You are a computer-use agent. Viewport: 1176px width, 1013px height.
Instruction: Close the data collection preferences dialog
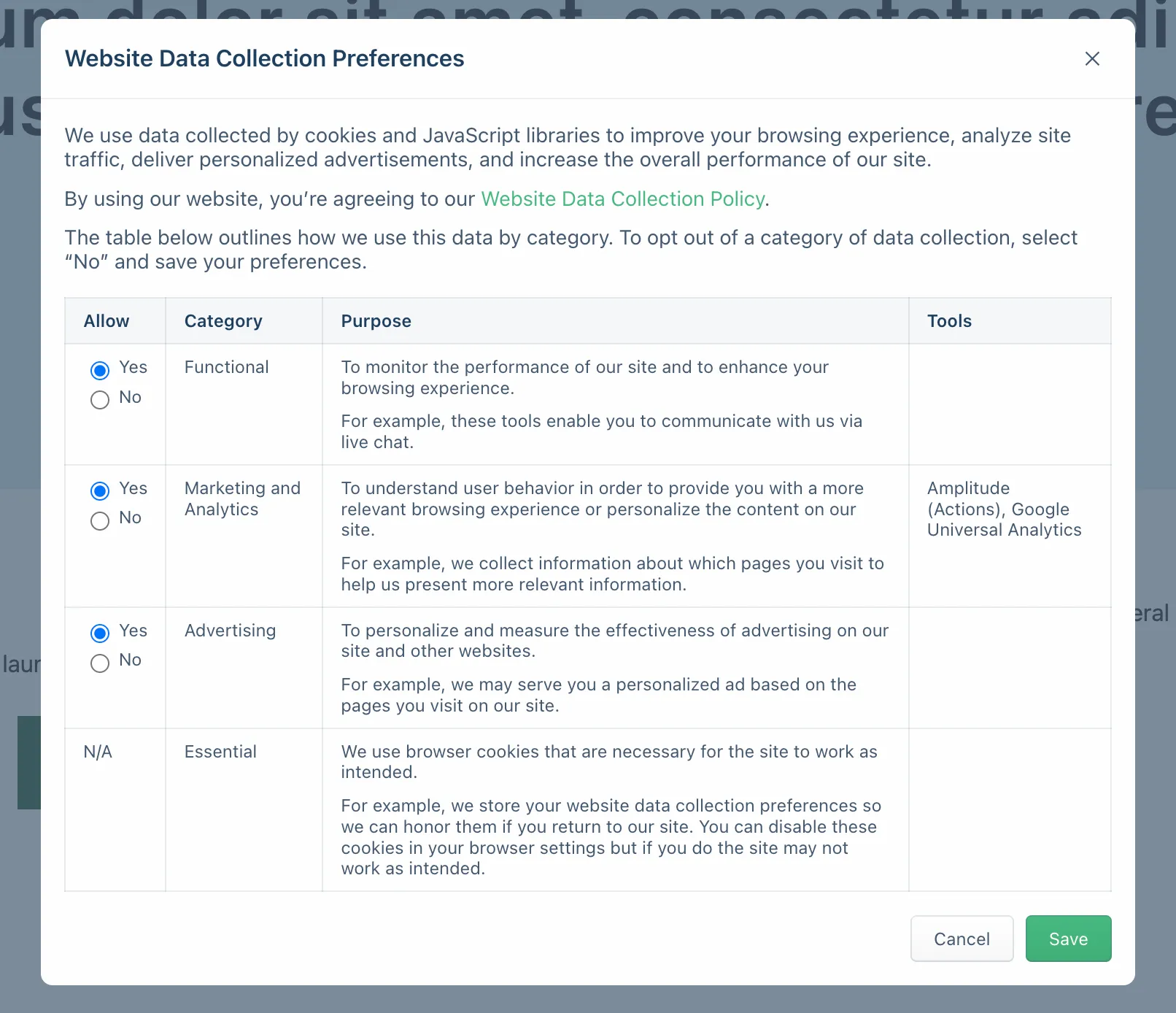[1091, 58]
